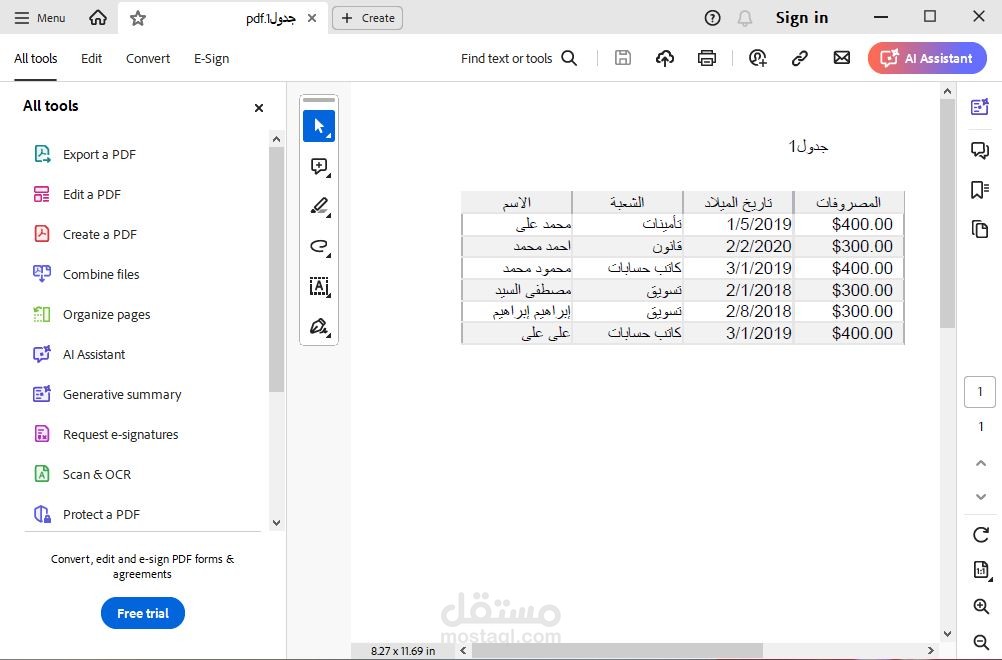The width and height of the screenshot is (1002, 660).
Task: Print the document with the printer icon
Action: coord(707,58)
